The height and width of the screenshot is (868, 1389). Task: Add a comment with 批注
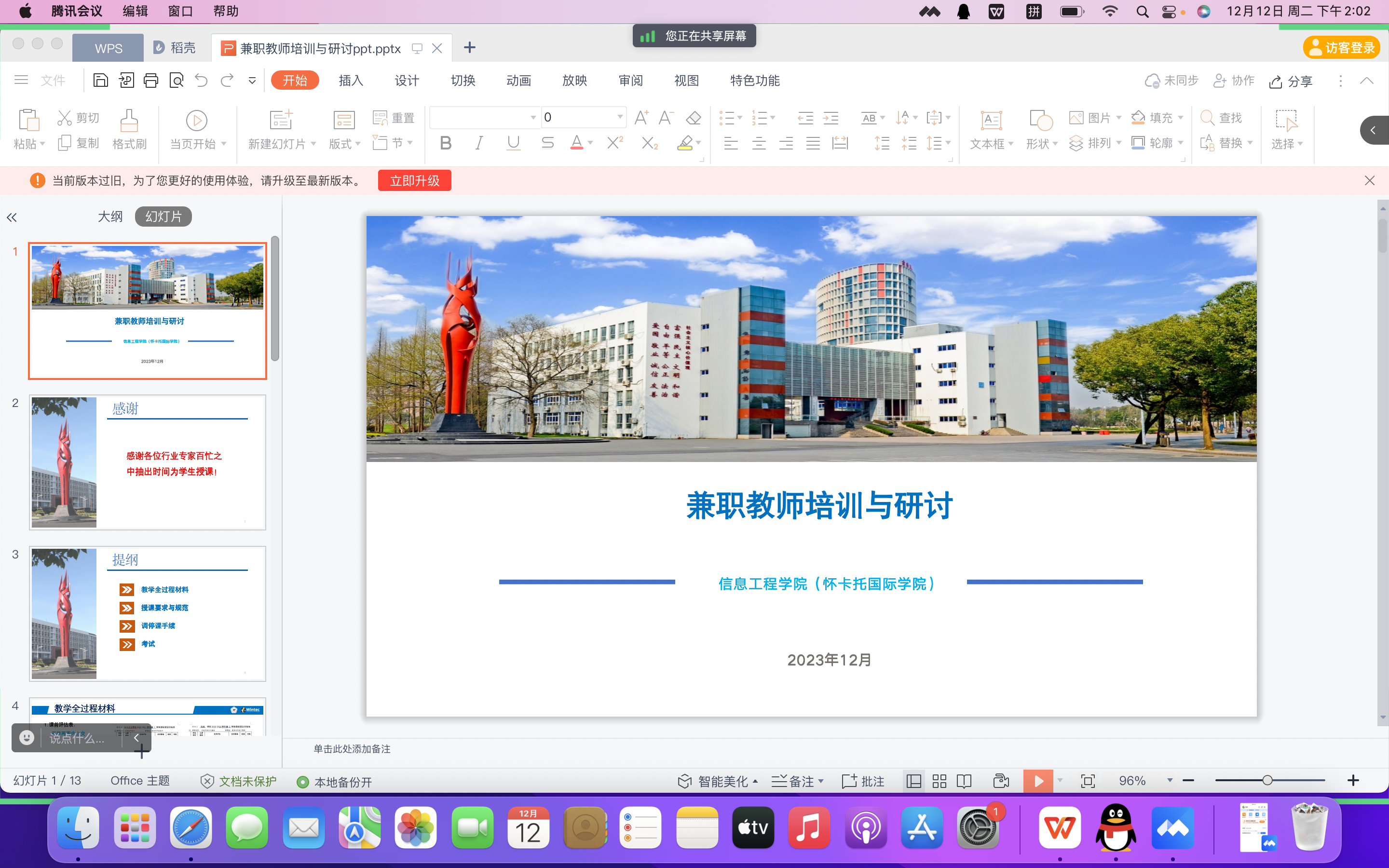click(x=863, y=781)
